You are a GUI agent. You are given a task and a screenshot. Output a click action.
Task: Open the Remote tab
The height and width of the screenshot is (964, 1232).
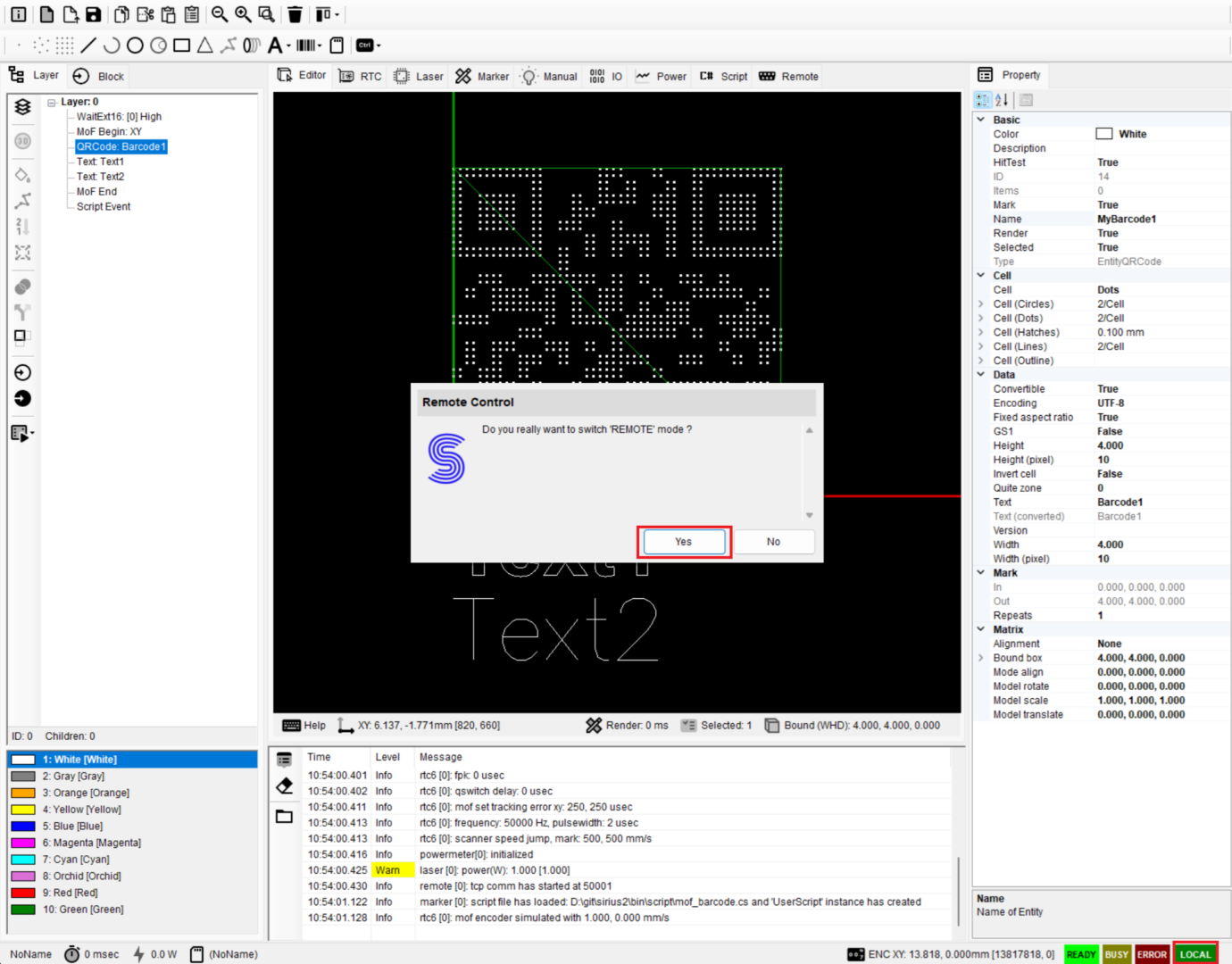pyautogui.click(x=788, y=76)
